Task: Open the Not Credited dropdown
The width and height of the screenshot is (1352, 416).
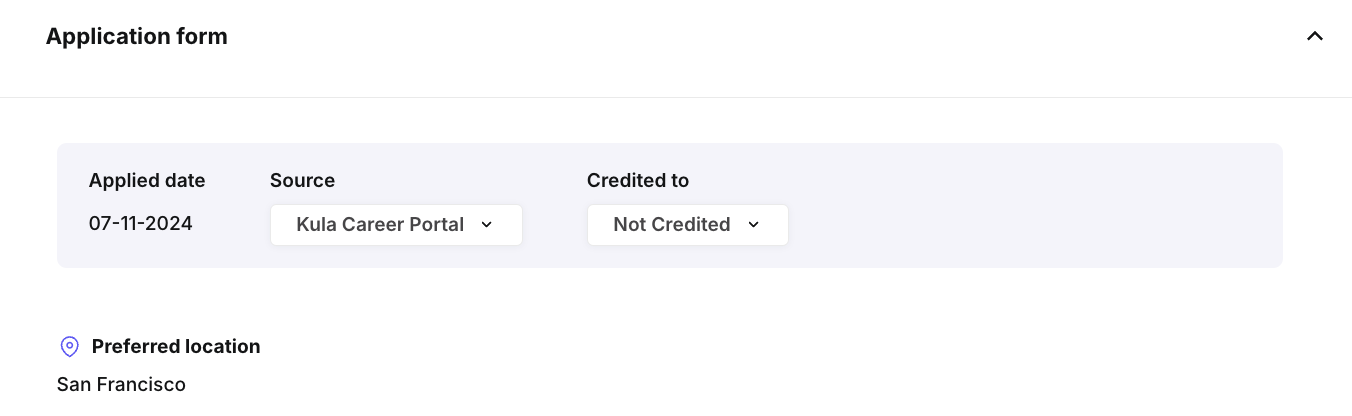Action: [687, 225]
